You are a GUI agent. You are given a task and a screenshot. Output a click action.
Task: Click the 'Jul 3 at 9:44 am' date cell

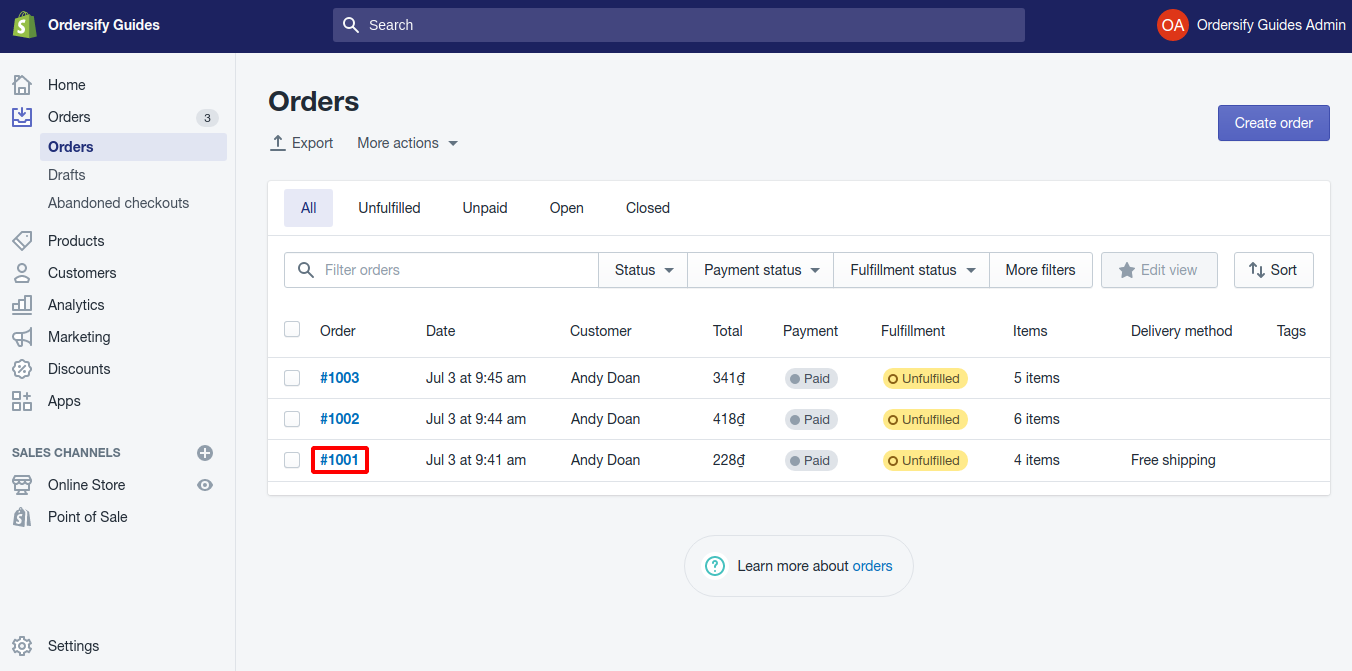(476, 419)
